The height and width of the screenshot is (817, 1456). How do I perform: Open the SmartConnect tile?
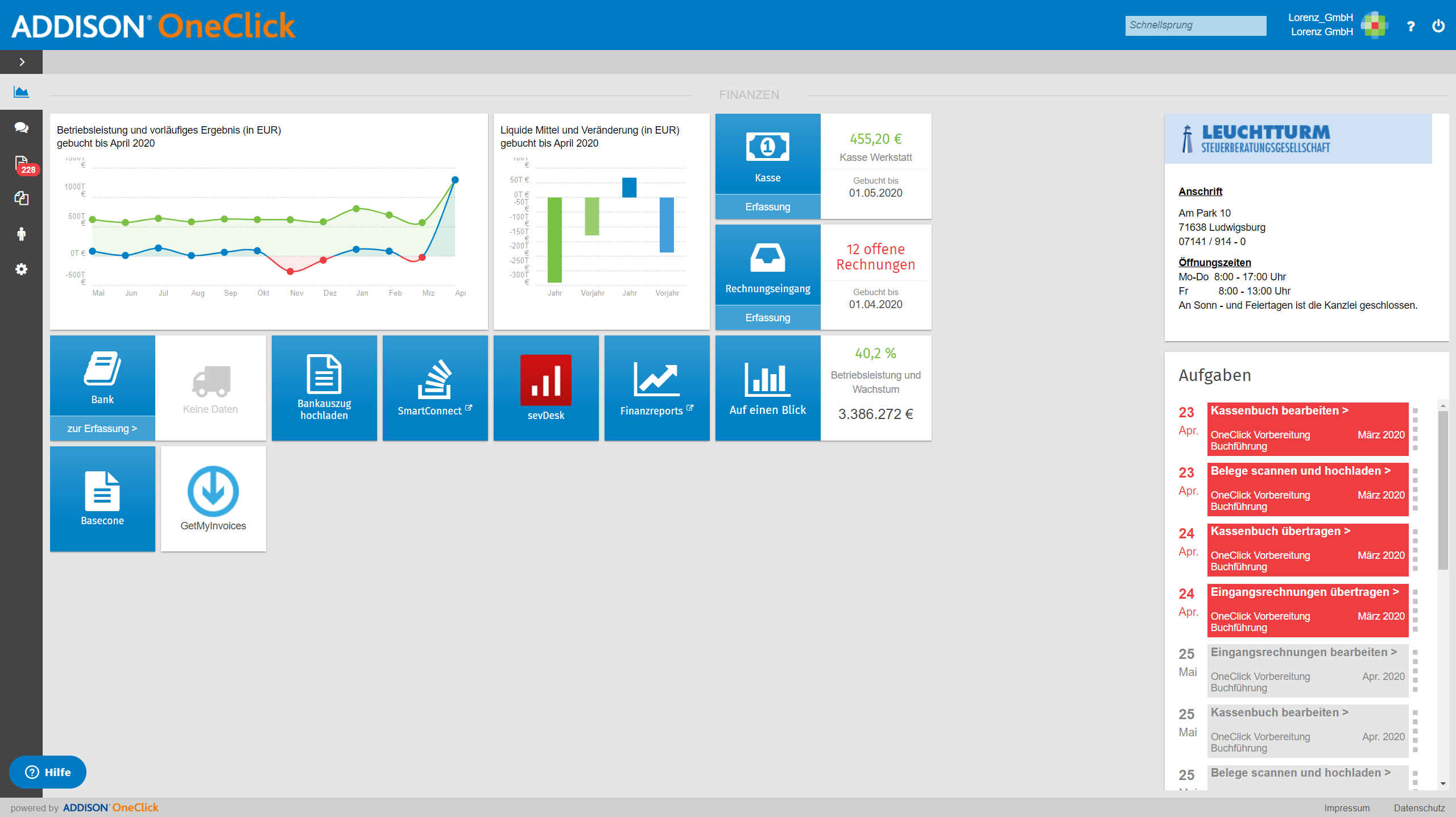pos(435,388)
